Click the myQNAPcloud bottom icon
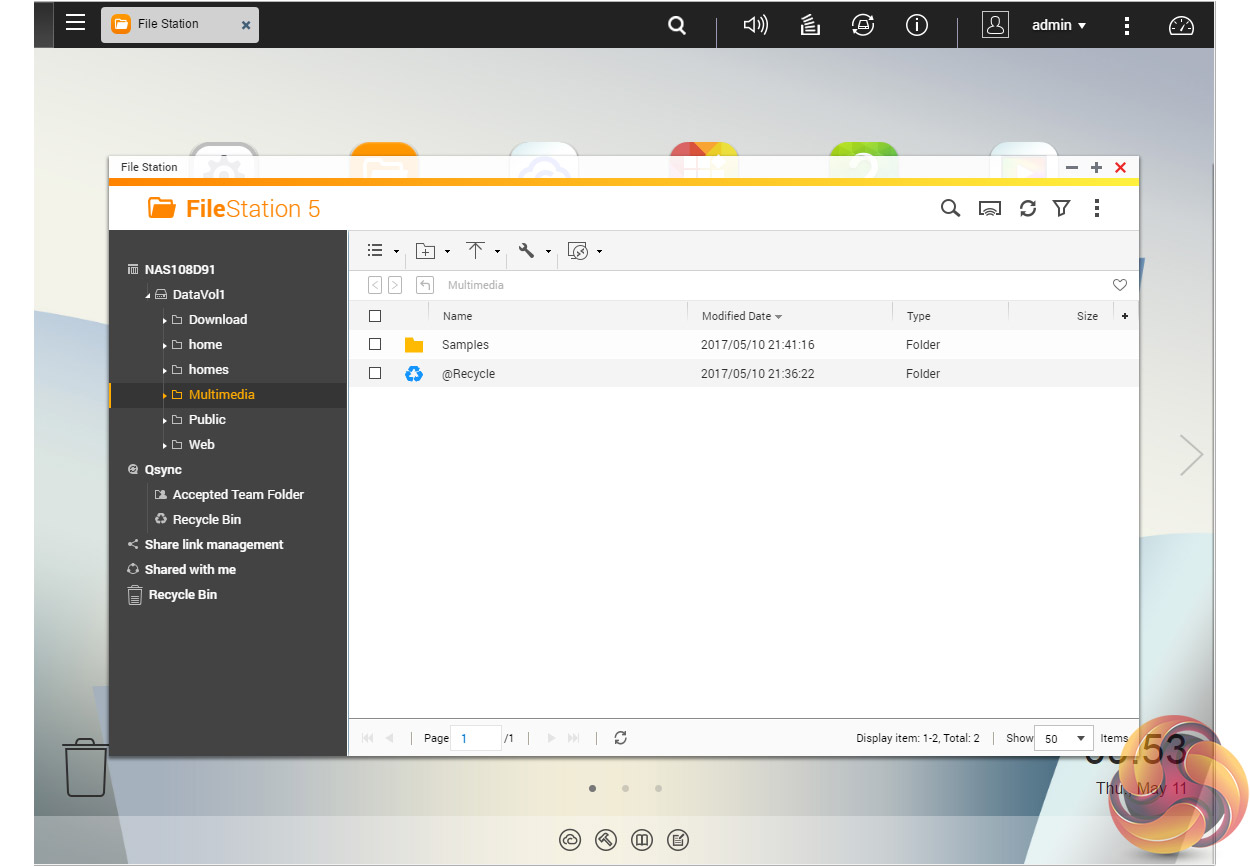 pos(570,840)
